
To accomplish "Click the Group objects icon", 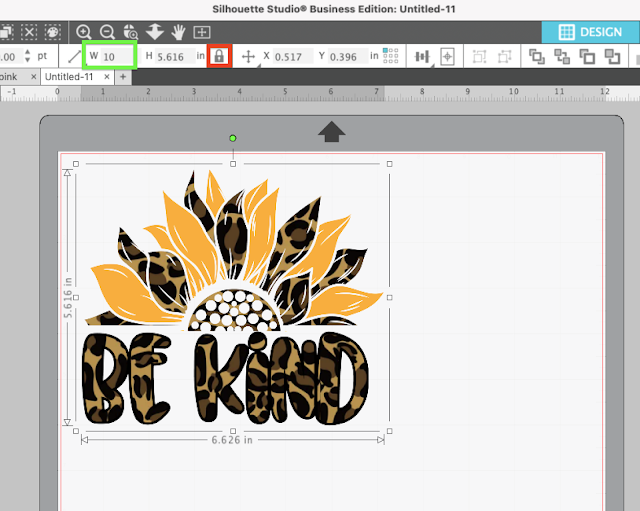I will pyautogui.click(x=479, y=56).
